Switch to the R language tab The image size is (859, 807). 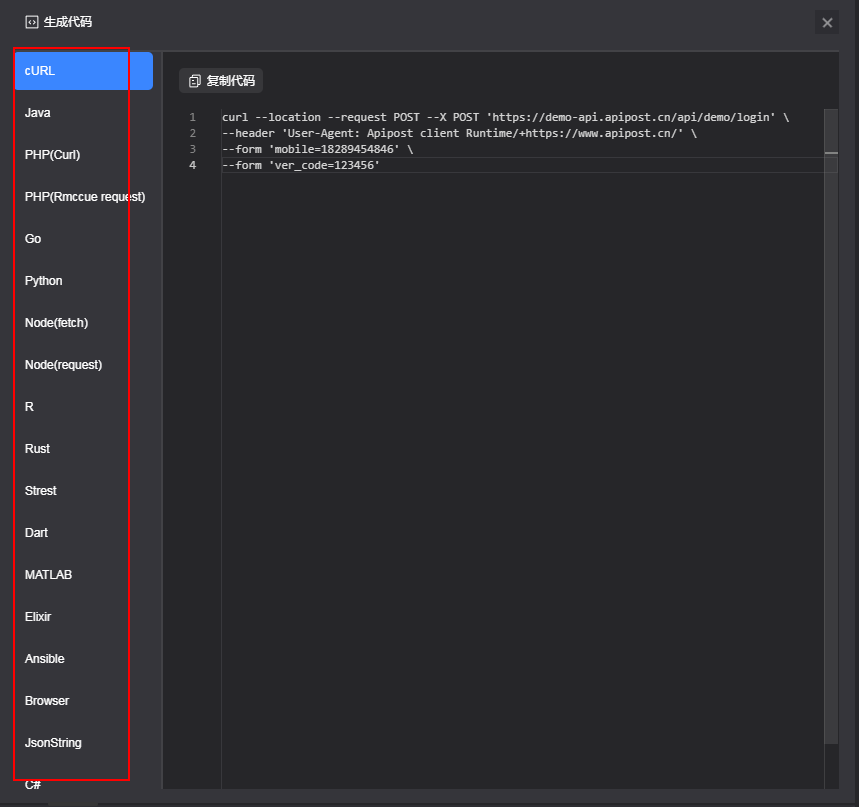click(x=29, y=407)
